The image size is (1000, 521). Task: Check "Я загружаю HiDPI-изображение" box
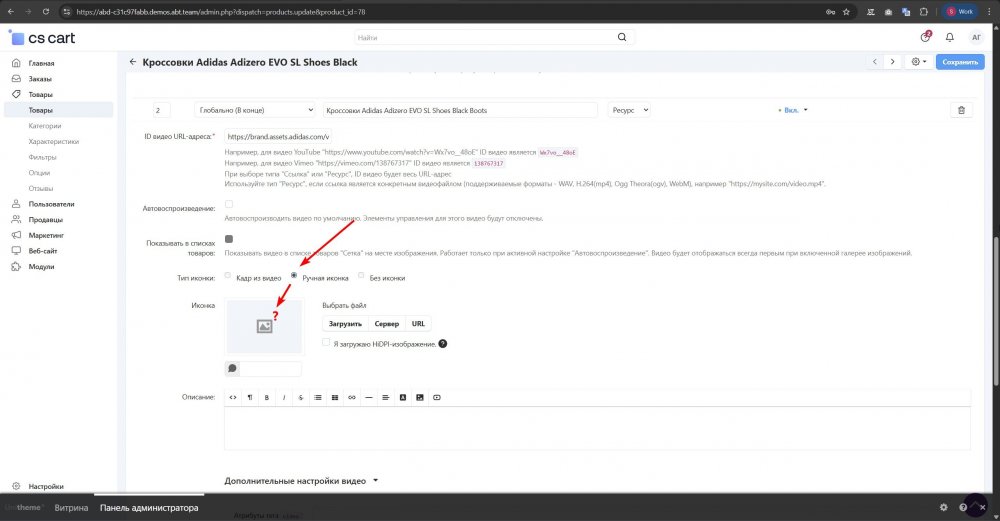327,343
